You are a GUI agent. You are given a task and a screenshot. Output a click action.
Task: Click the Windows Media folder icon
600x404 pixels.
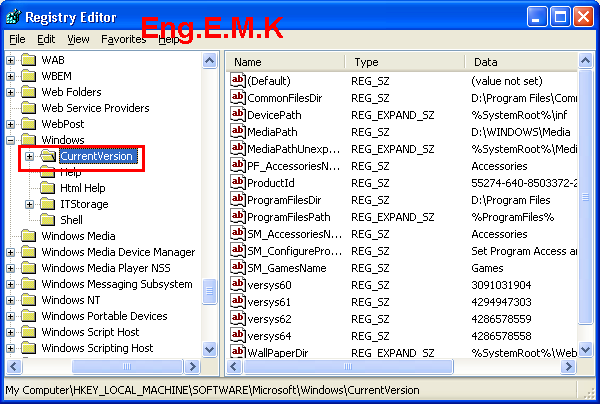pyautogui.click(x=29, y=236)
